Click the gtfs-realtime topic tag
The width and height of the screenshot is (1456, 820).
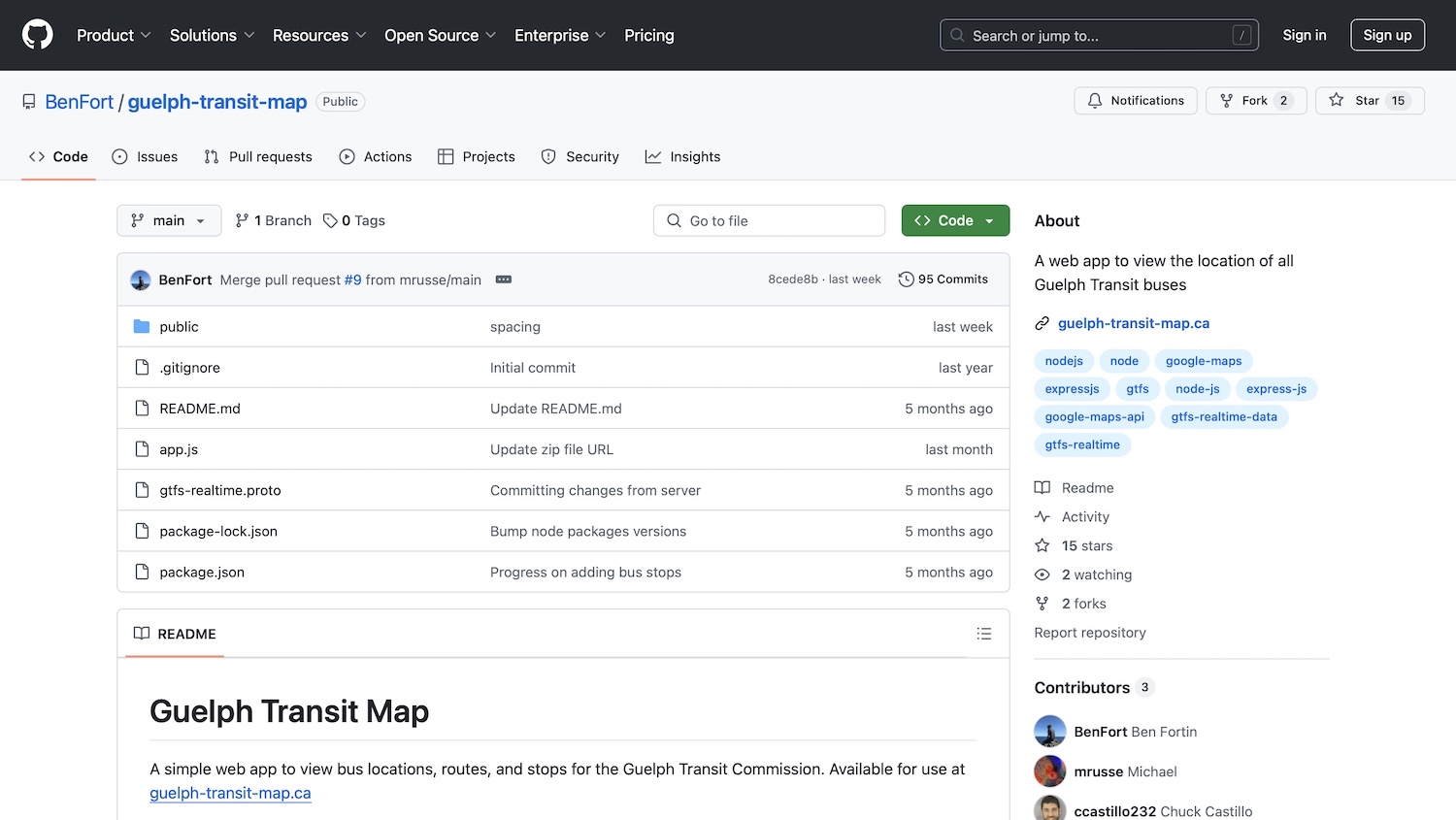click(1082, 445)
